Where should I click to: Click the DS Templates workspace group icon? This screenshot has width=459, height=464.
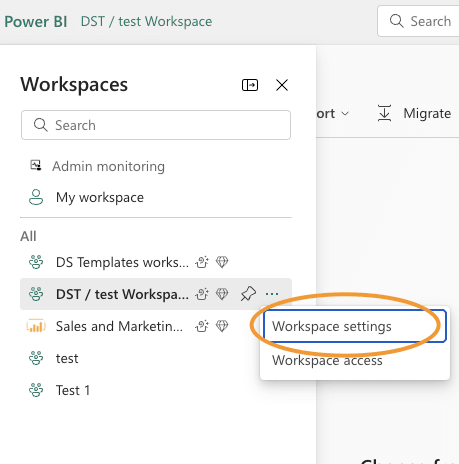[36, 262]
